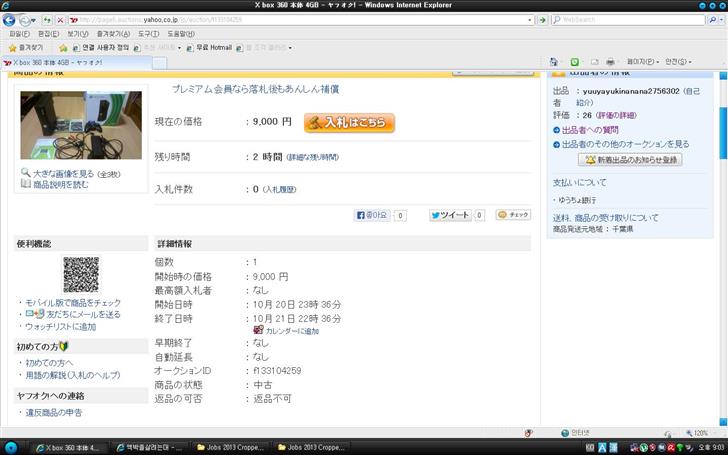Screen dimensions: 728x455
Task: Click the Facebook Like button
Action: click(x=372, y=215)
